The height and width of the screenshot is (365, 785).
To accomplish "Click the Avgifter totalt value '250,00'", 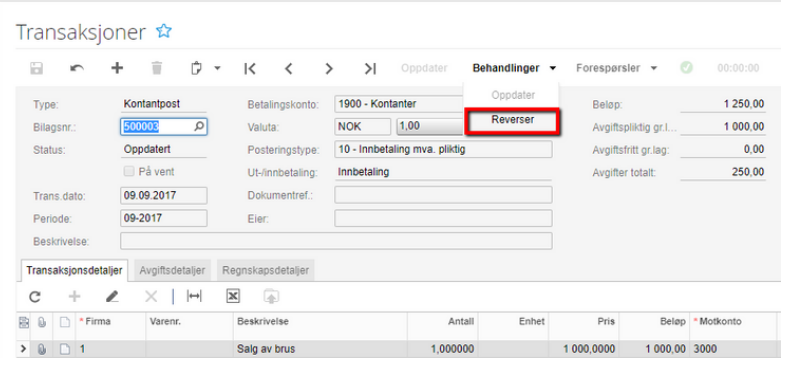I will (x=747, y=172).
